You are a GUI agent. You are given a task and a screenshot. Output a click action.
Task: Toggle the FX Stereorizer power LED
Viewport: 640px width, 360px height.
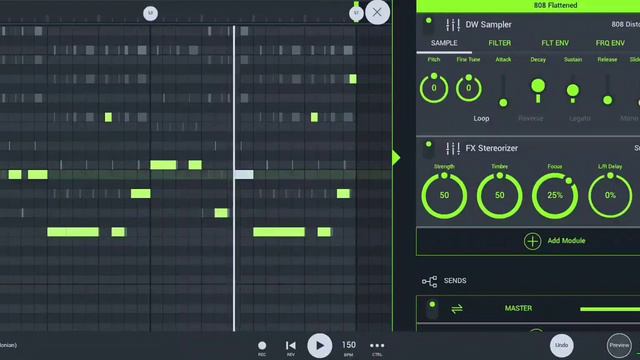click(x=429, y=144)
